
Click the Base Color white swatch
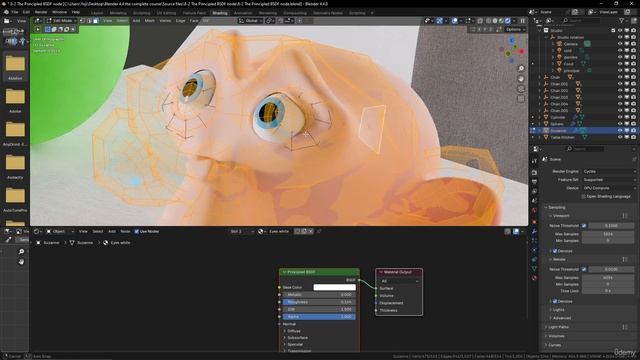coord(334,287)
